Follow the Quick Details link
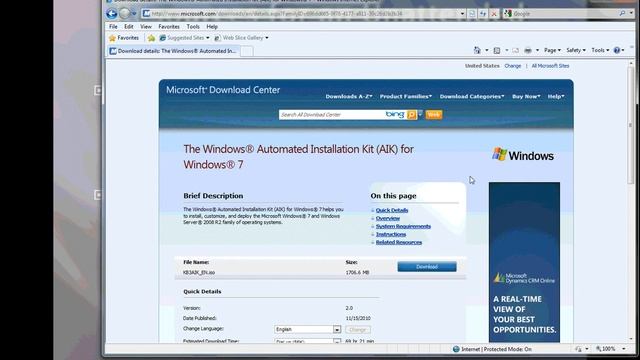Screen dimensions: 640x360 coord(392,210)
